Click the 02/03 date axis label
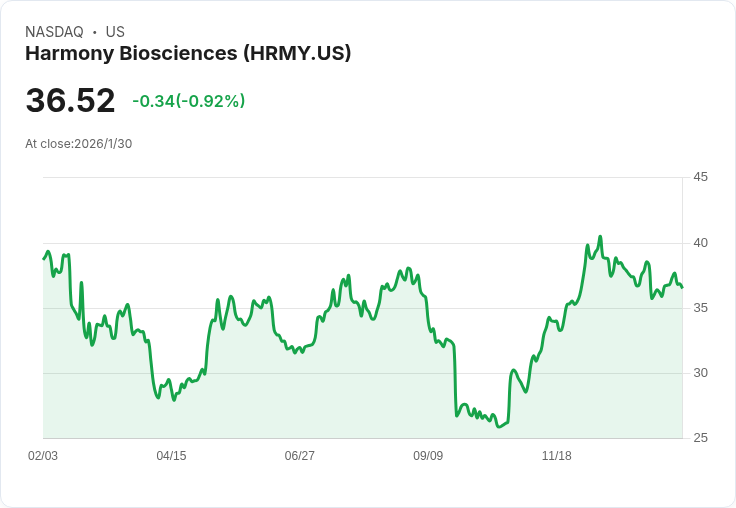736x508 pixels. pyautogui.click(x=43, y=455)
